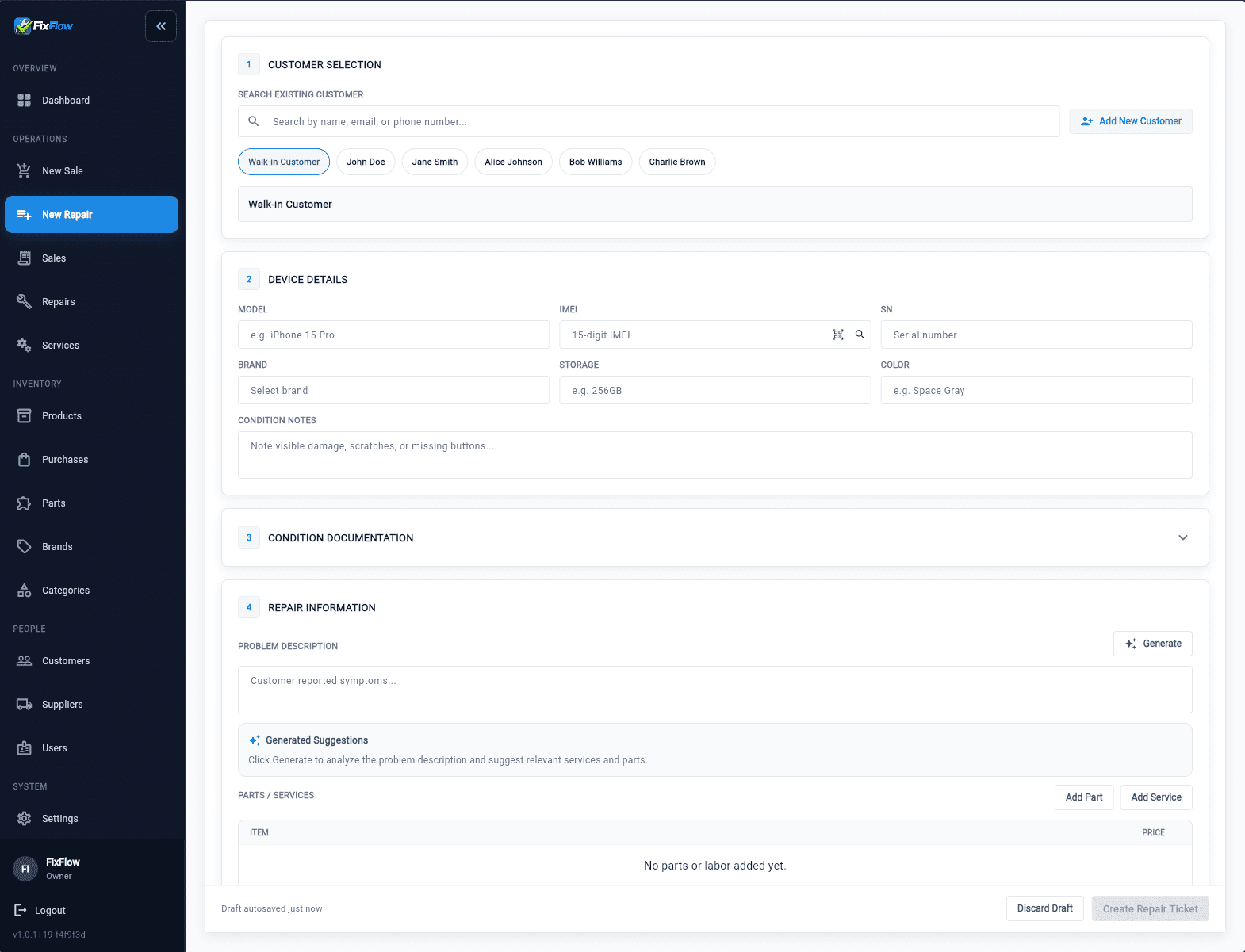
Task: Focus the Color input field
Action: pyautogui.click(x=1036, y=390)
